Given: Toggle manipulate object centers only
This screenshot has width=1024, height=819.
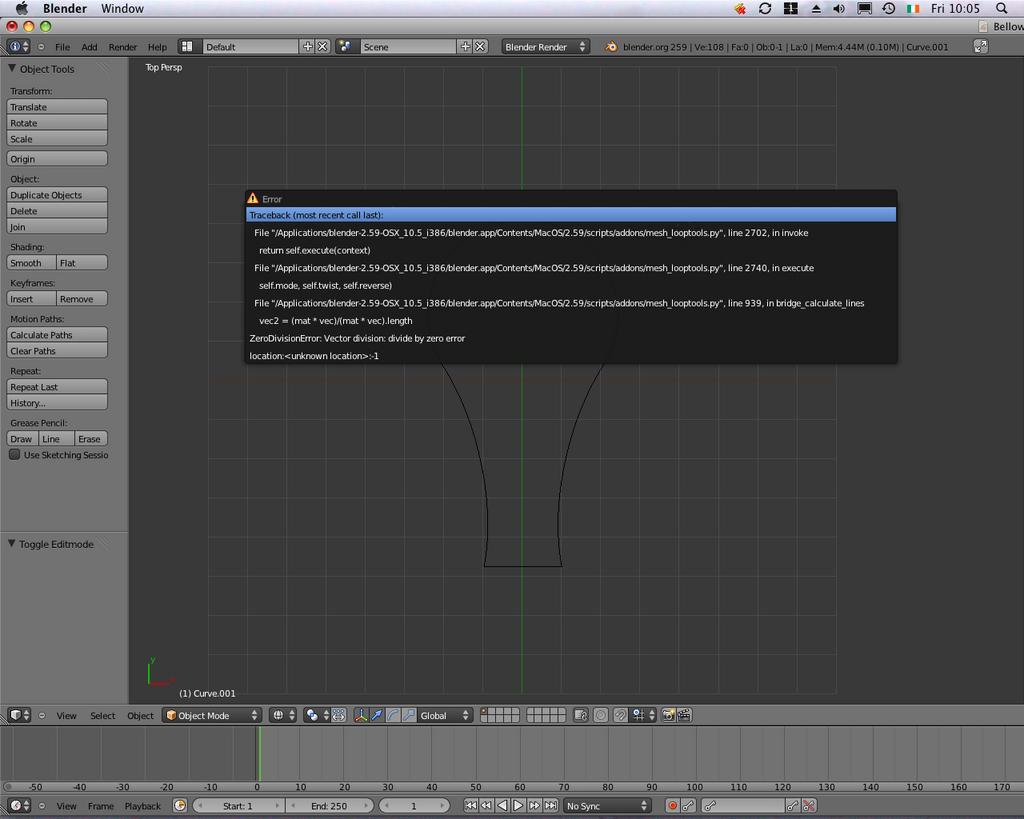Looking at the screenshot, I should 339,715.
